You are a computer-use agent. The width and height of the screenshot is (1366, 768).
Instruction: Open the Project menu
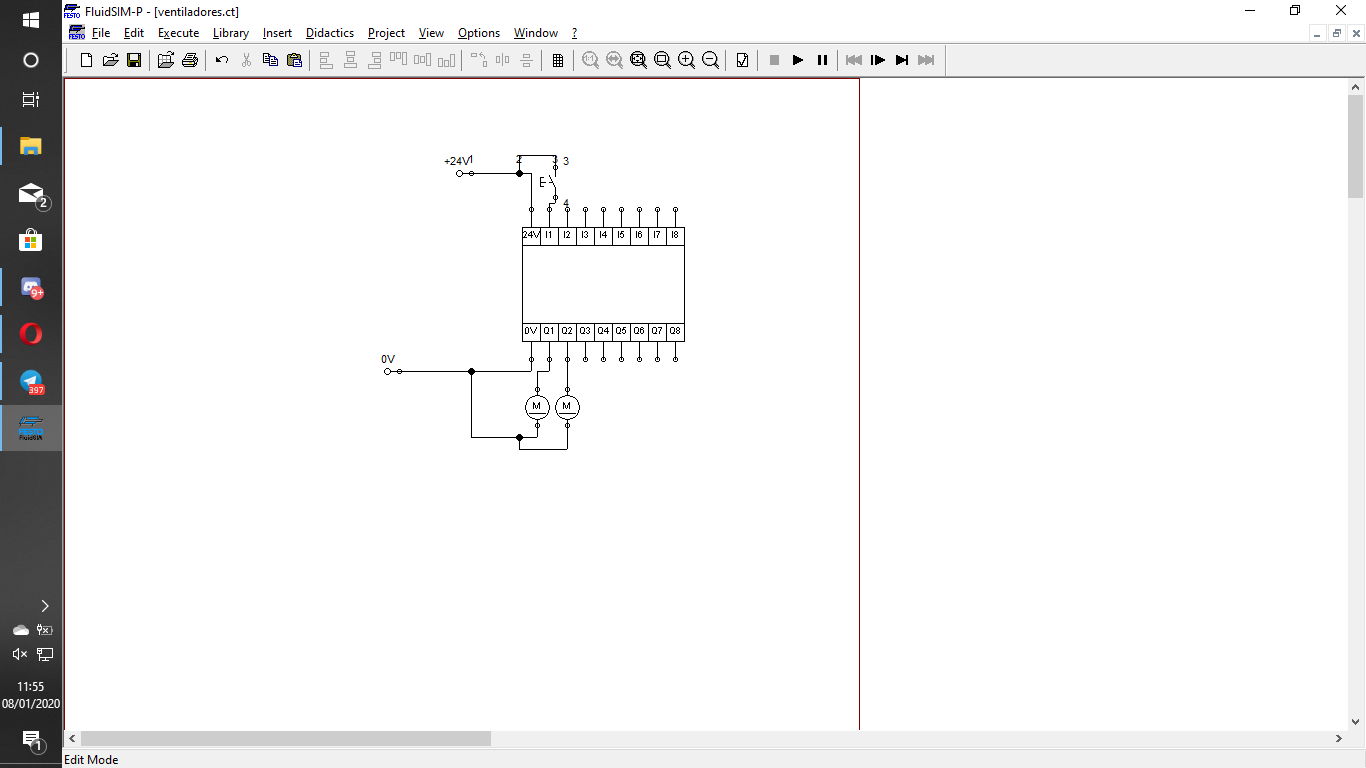pyautogui.click(x=386, y=33)
